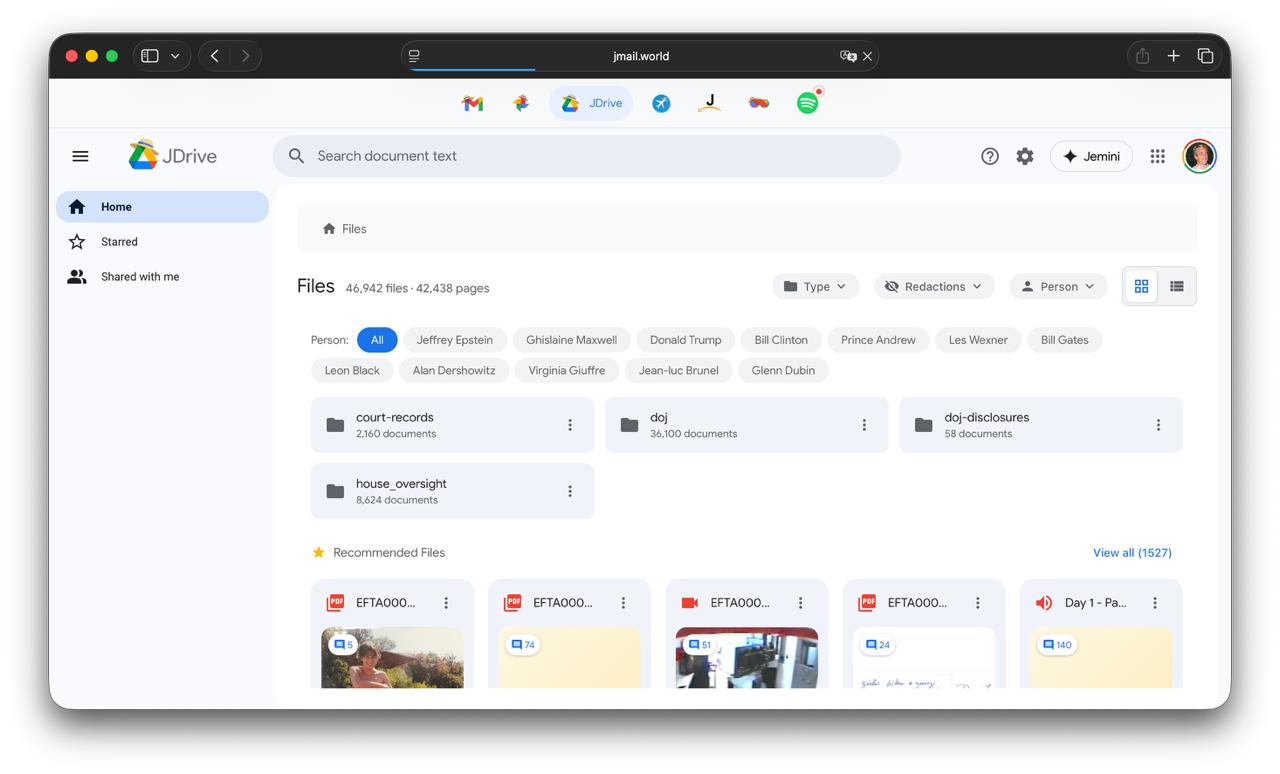The height and width of the screenshot is (774, 1280).
Task: Open settings gear in JDrive header
Action: (x=1025, y=156)
